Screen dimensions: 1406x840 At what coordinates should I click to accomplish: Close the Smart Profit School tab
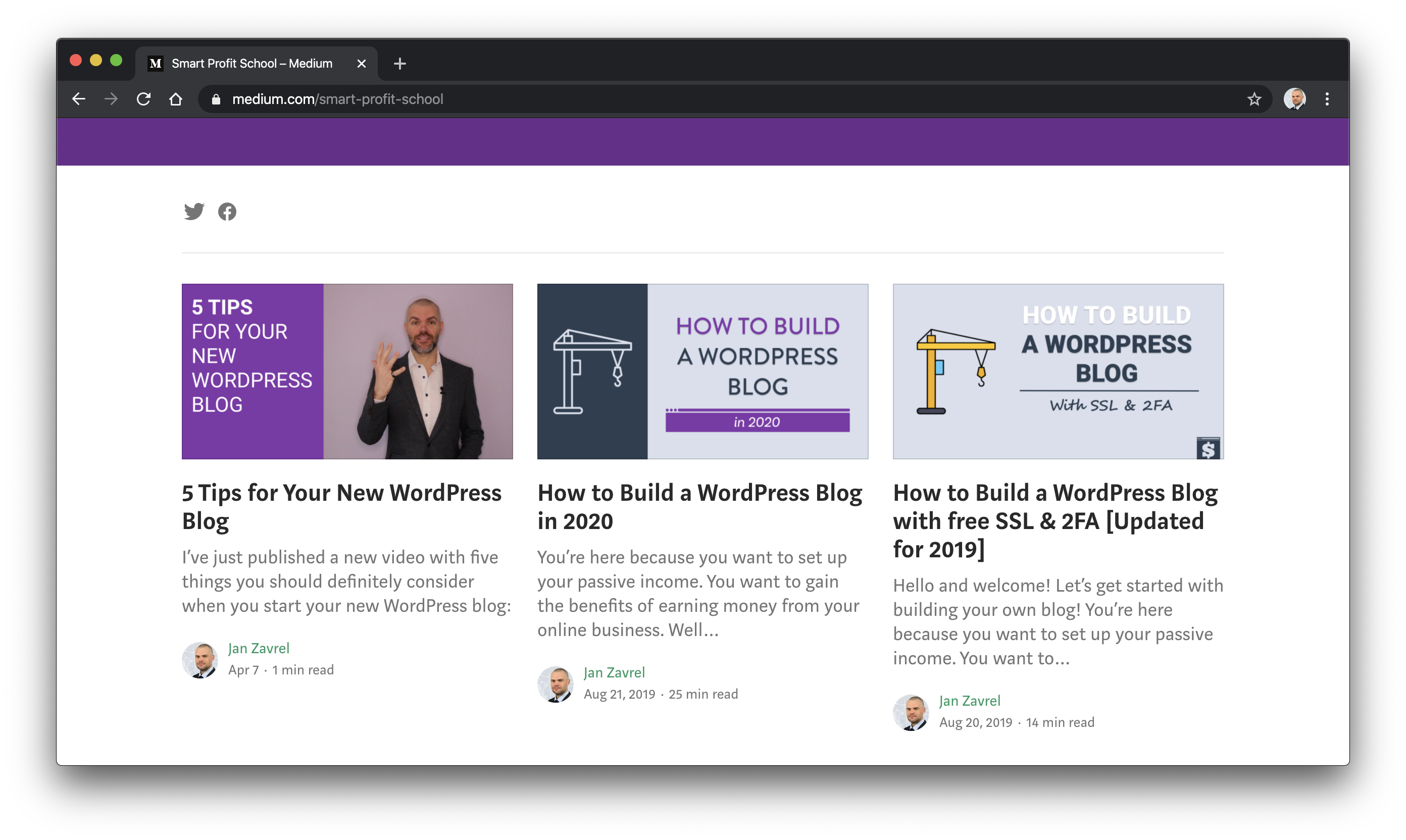361,64
